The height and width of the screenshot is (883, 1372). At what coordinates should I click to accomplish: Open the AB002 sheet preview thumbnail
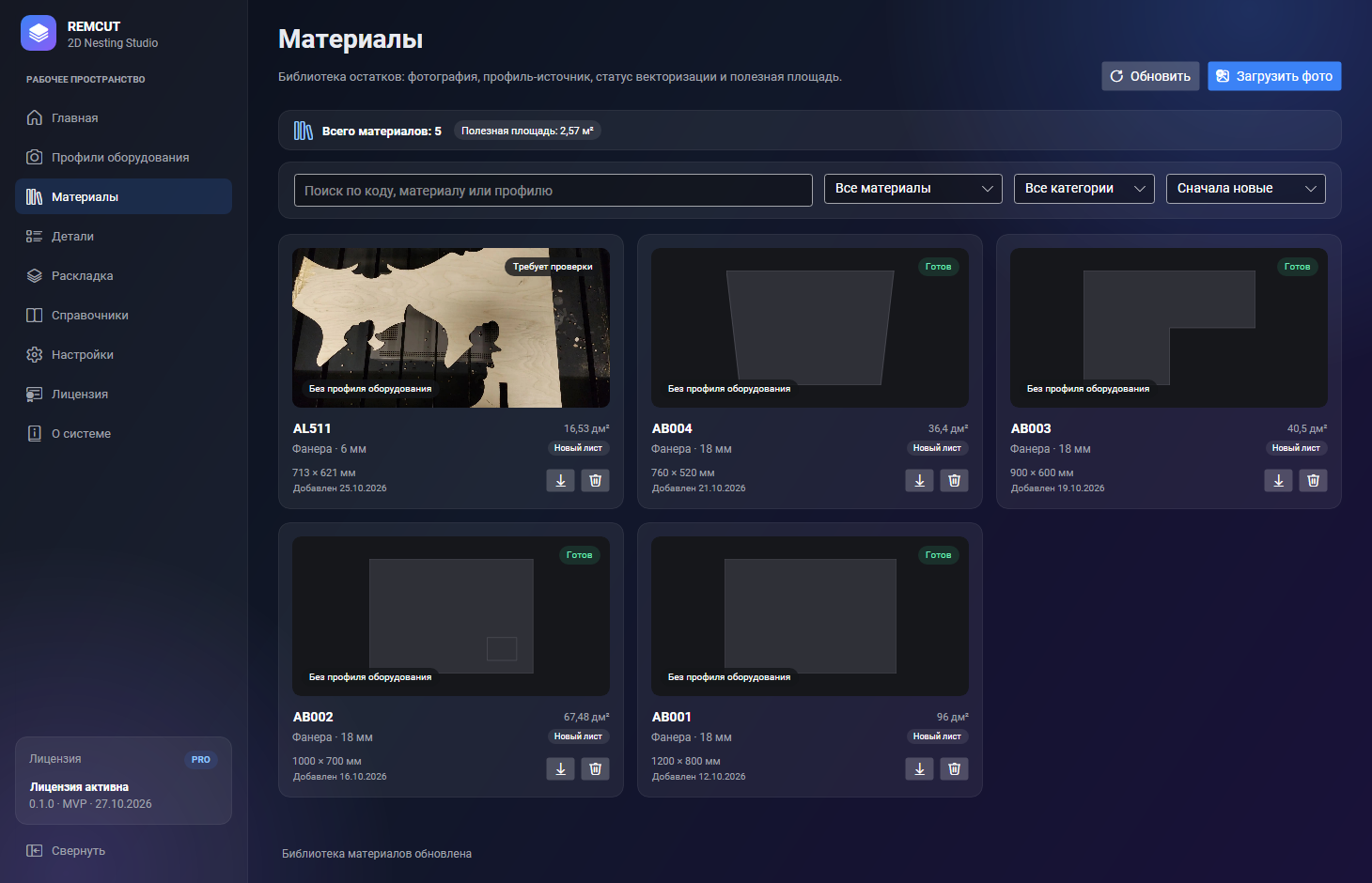point(451,616)
